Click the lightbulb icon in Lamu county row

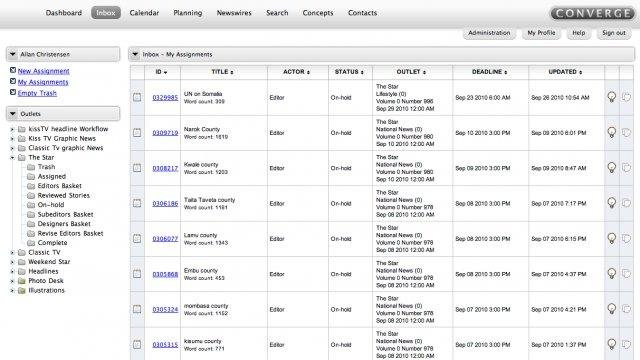[611, 238]
